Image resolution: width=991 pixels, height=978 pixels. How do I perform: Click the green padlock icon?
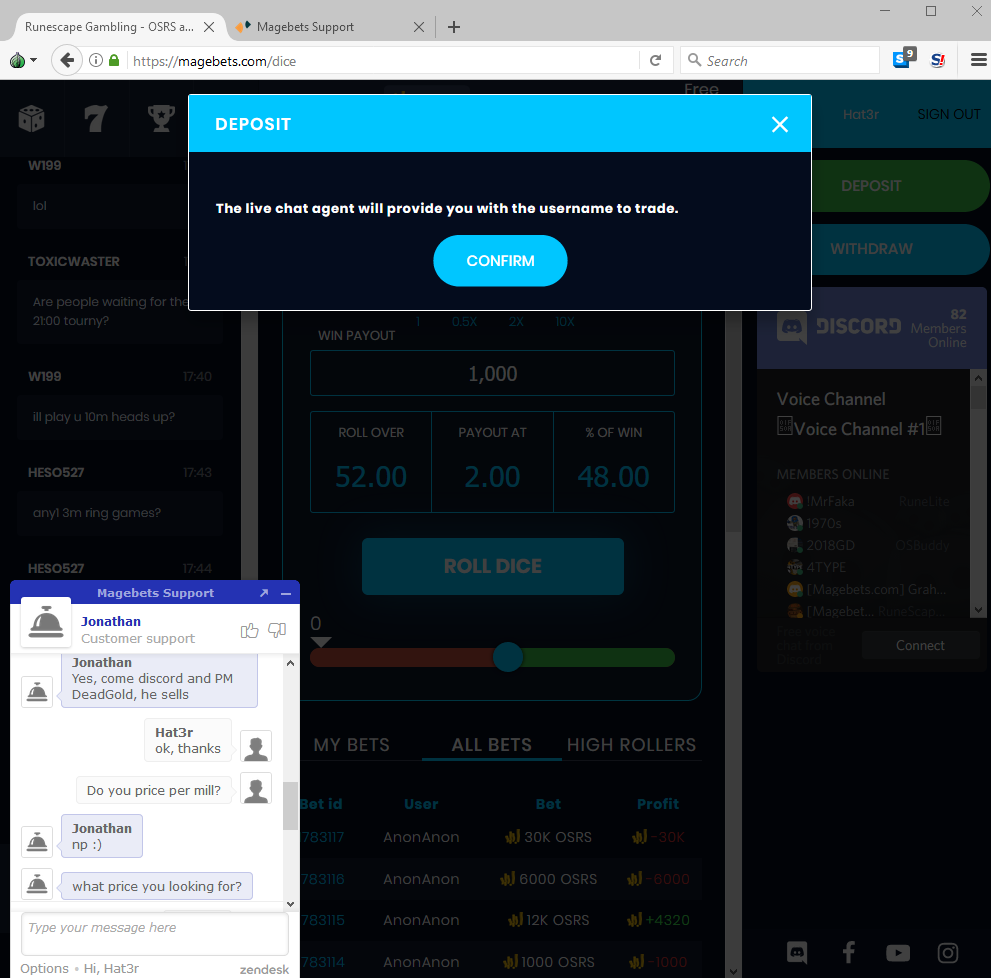click(x=114, y=61)
